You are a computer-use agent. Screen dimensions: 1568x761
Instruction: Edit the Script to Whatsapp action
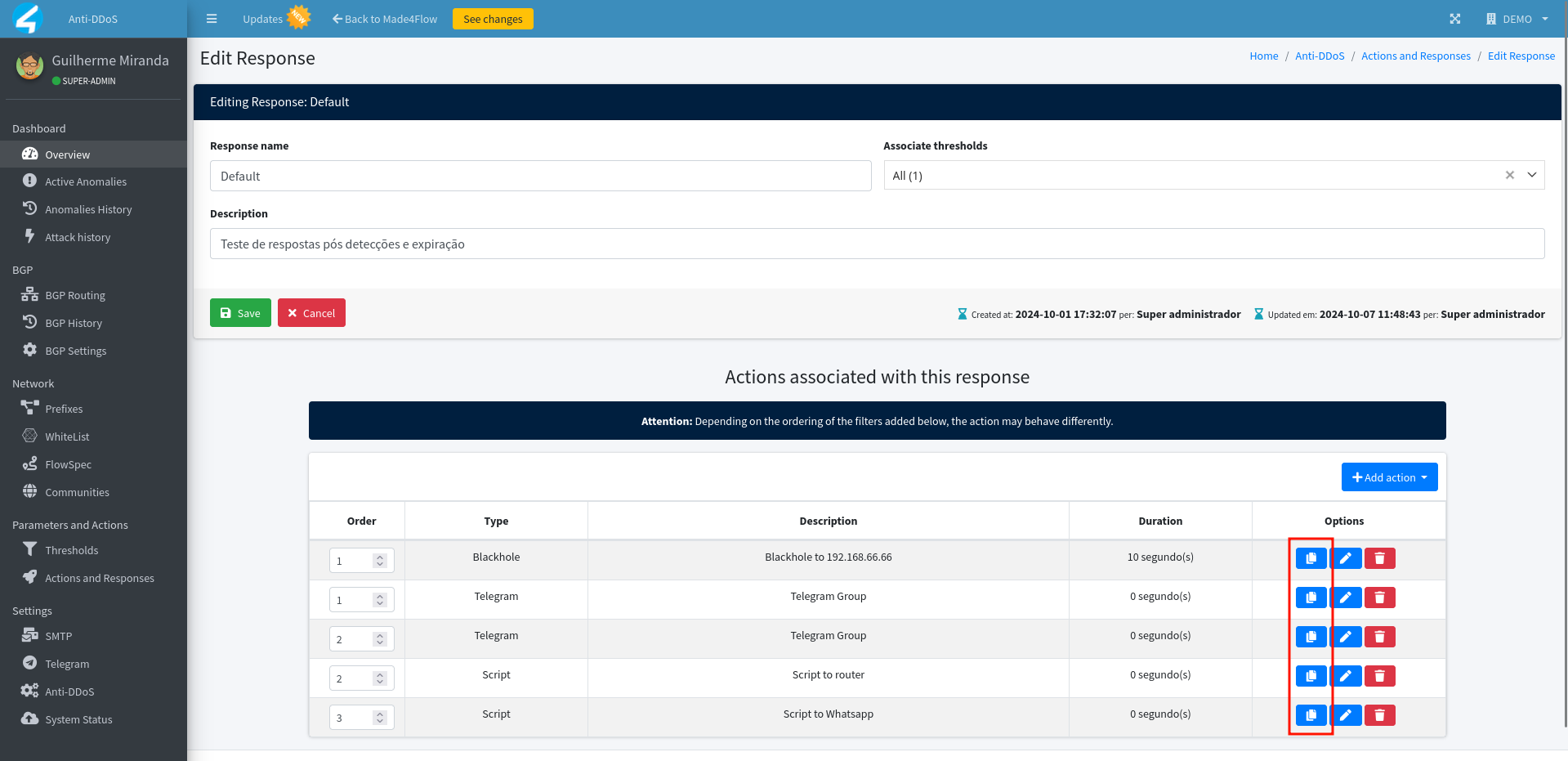pos(1346,715)
